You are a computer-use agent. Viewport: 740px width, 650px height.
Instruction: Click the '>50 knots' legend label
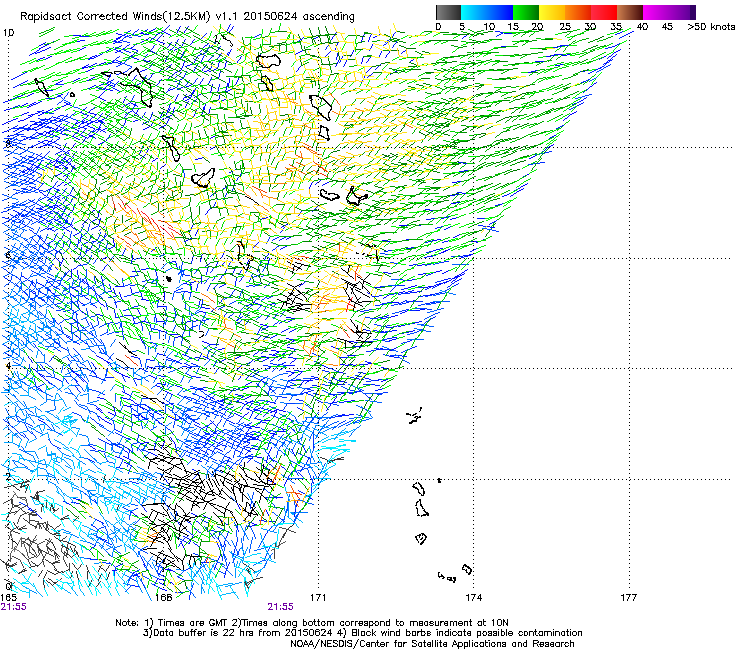711,27
